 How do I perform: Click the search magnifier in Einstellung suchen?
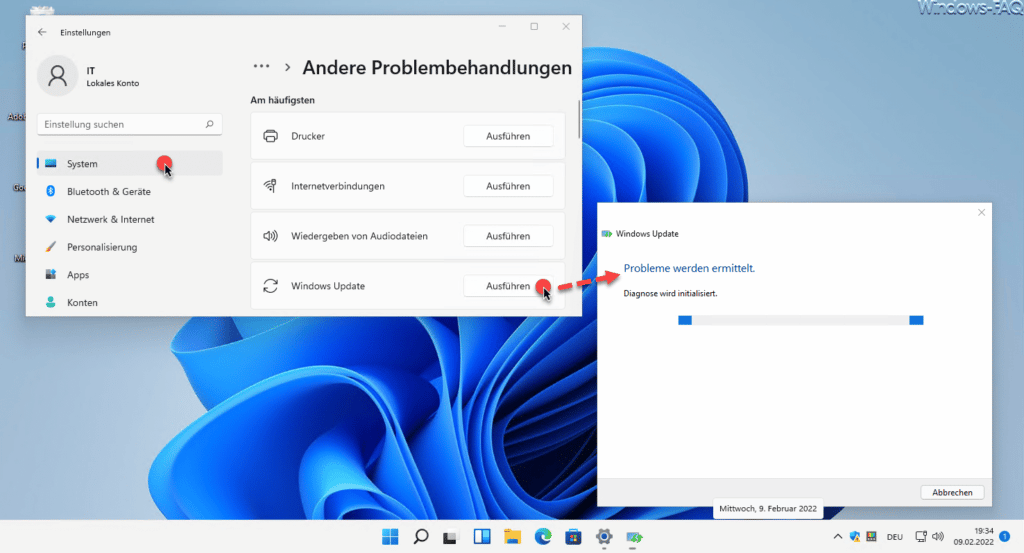pyautogui.click(x=210, y=124)
